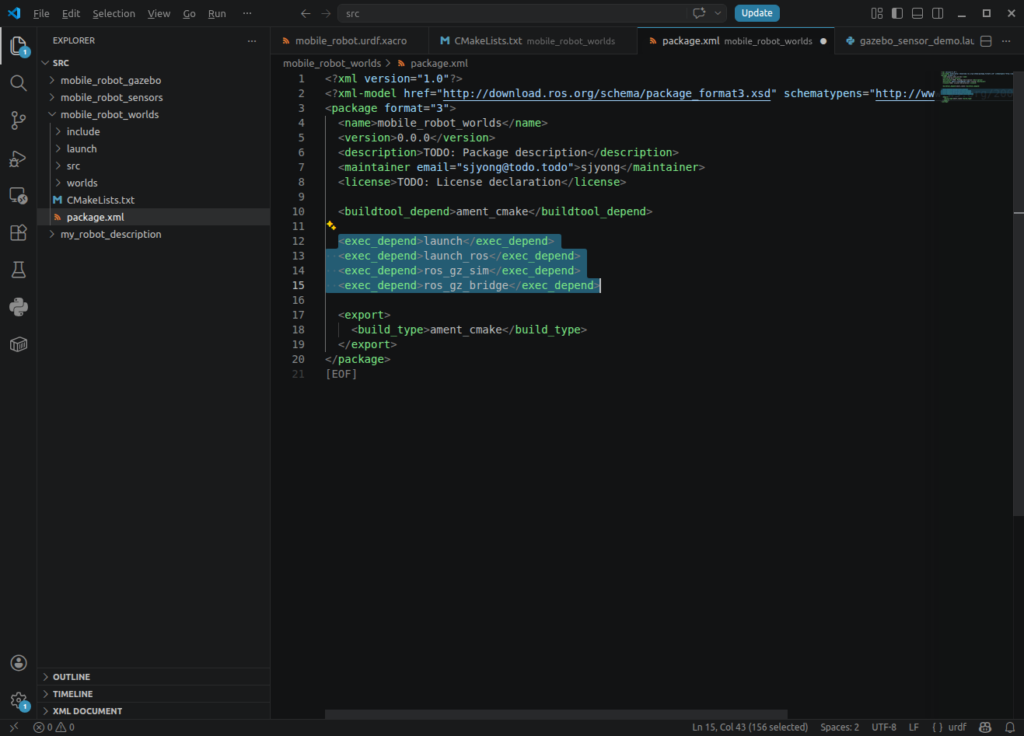The width and height of the screenshot is (1024, 736).
Task: Split the editor with split icon
Action: click(x=986, y=40)
